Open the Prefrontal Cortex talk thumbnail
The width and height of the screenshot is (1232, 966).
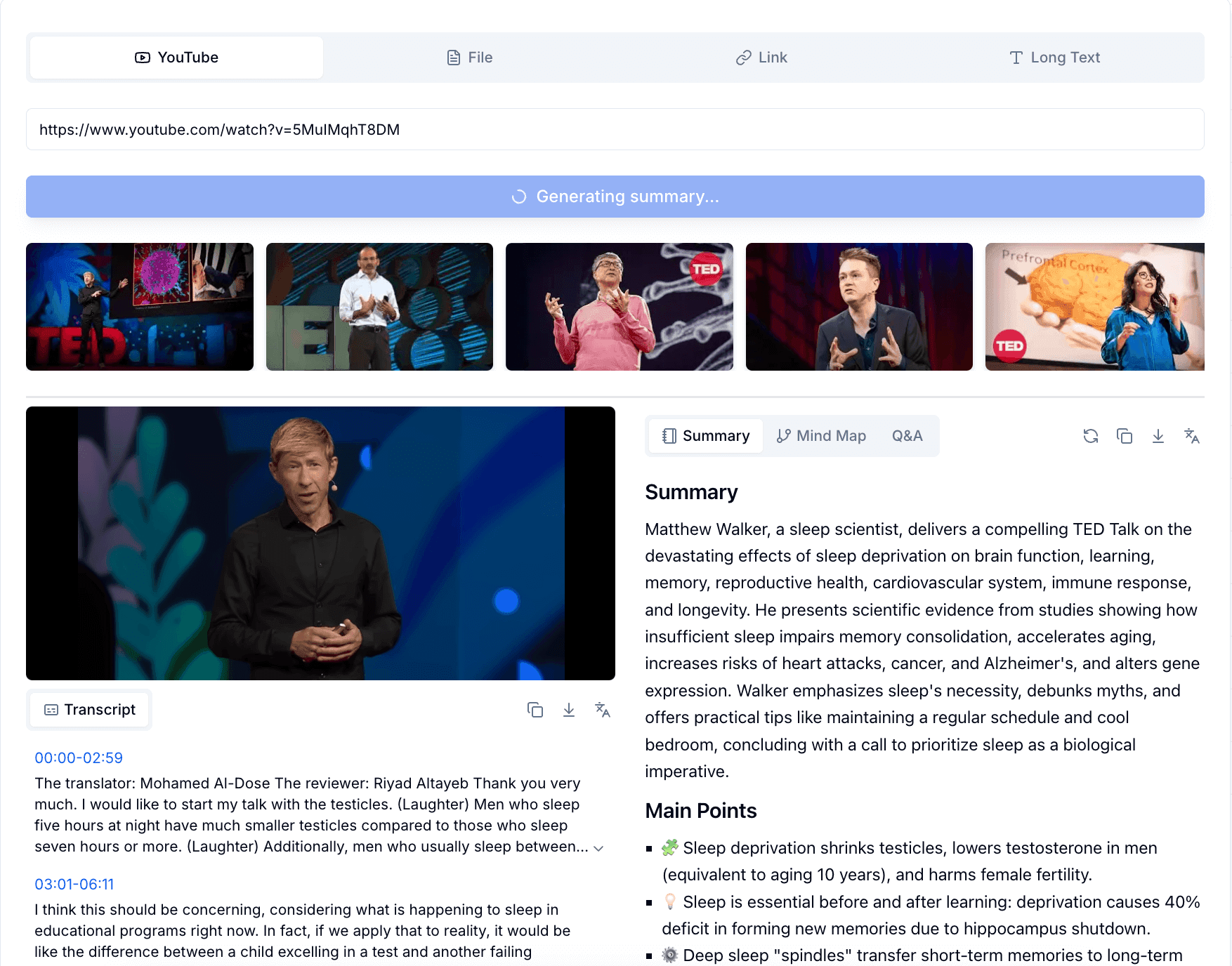coord(1094,307)
